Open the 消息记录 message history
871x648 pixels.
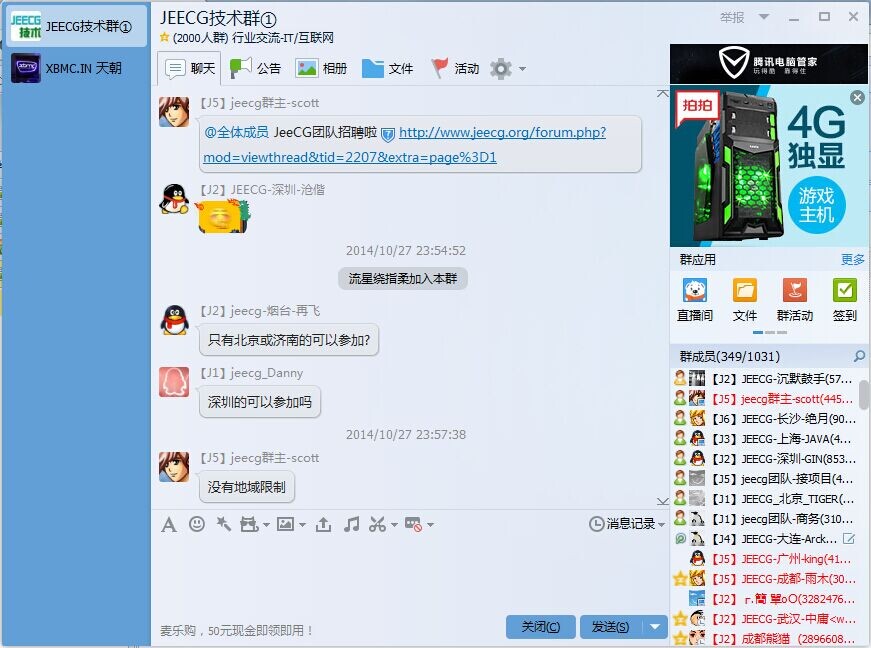pos(622,524)
